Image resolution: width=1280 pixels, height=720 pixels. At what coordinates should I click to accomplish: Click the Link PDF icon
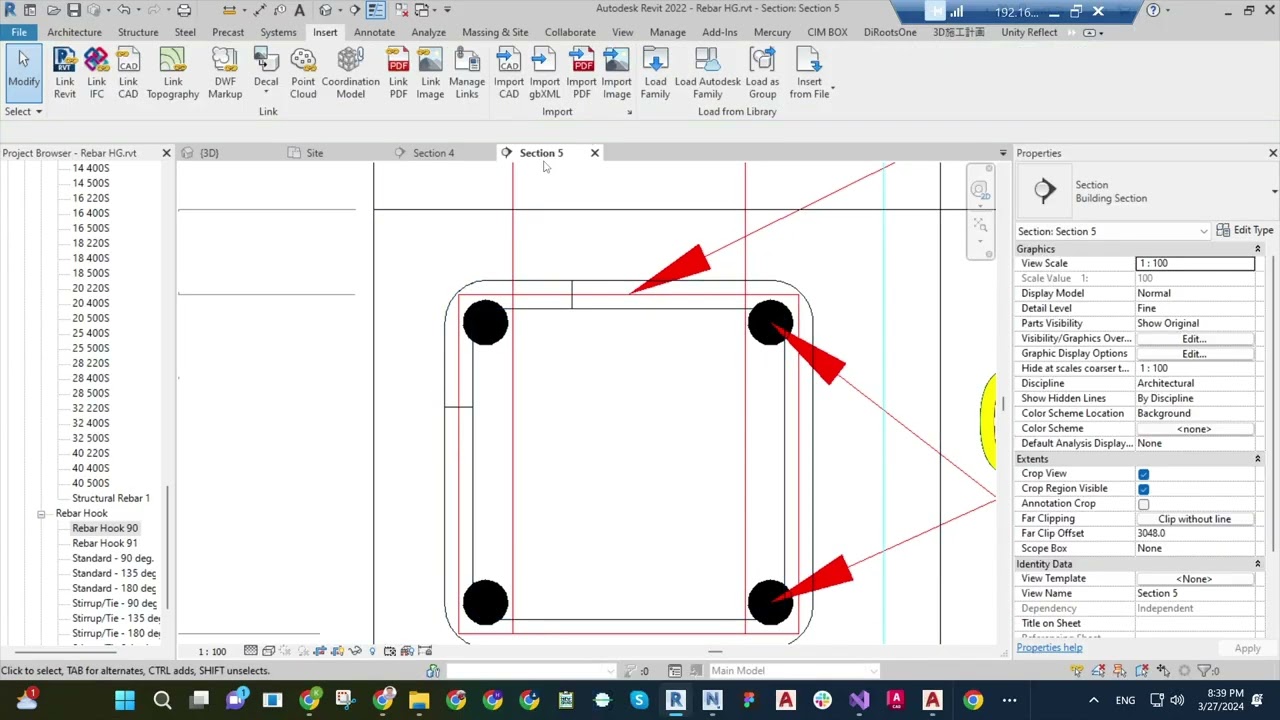coord(398,73)
